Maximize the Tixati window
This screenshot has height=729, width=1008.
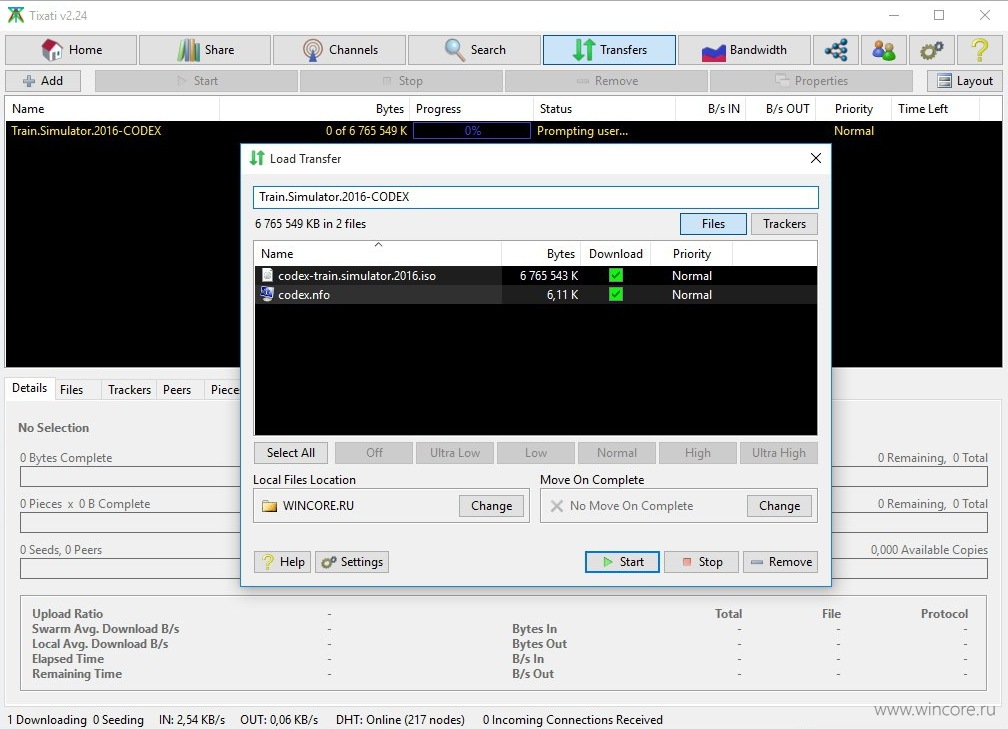click(x=939, y=15)
